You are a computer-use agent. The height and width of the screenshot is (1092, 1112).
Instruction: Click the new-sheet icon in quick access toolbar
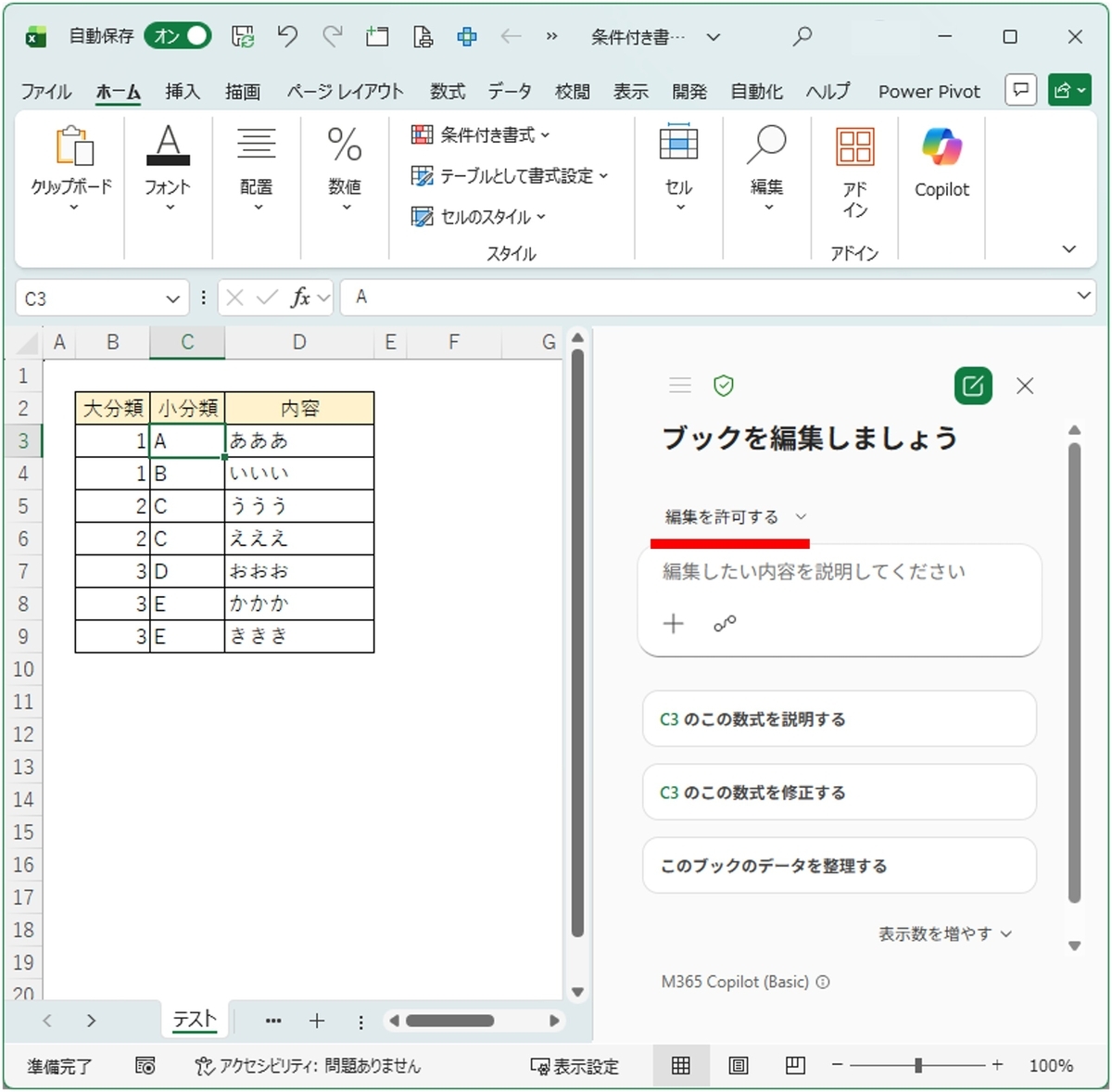click(x=377, y=36)
